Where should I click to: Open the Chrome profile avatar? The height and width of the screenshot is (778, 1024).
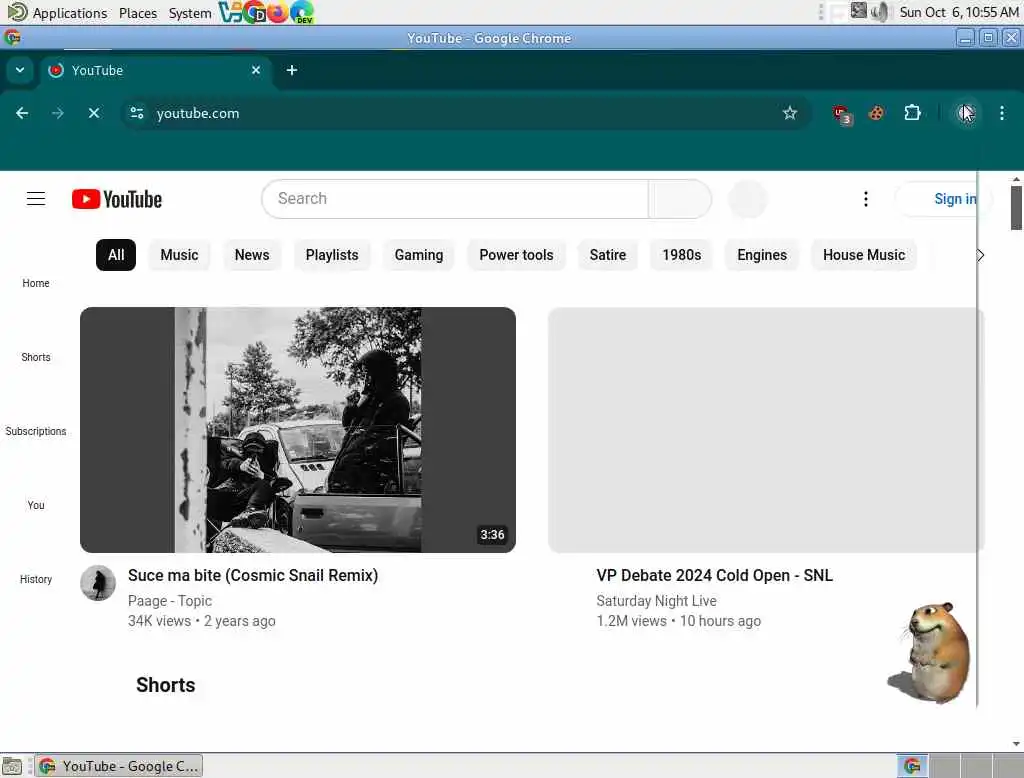pyautogui.click(x=966, y=113)
